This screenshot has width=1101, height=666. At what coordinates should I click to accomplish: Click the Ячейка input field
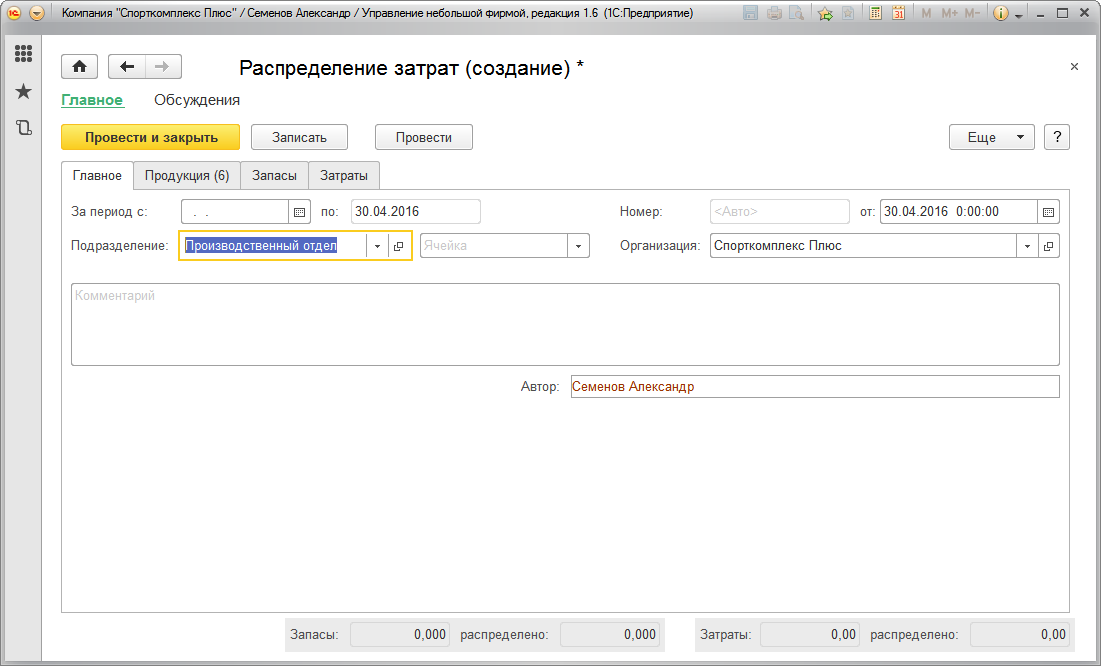[x=494, y=246]
